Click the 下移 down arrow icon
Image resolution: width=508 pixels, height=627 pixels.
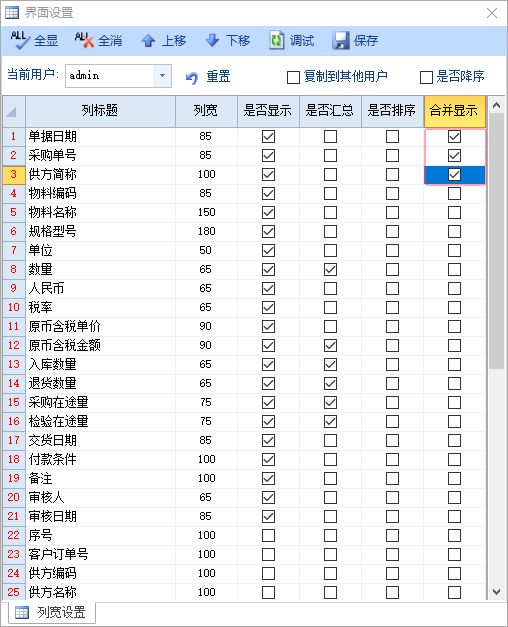(212, 40)
